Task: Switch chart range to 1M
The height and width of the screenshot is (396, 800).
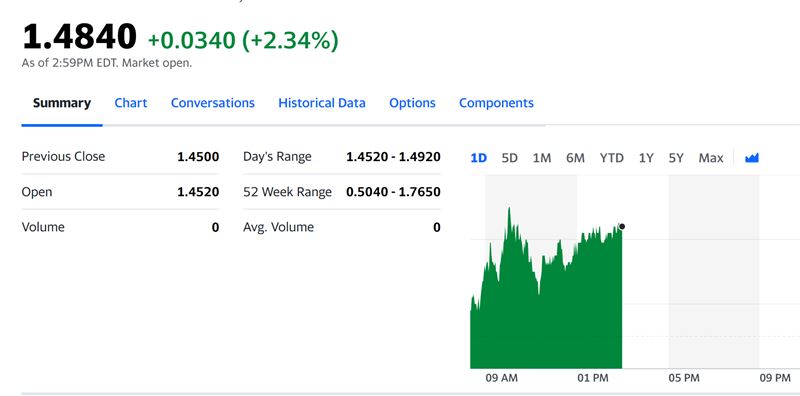Action: [x=542, y=158]
